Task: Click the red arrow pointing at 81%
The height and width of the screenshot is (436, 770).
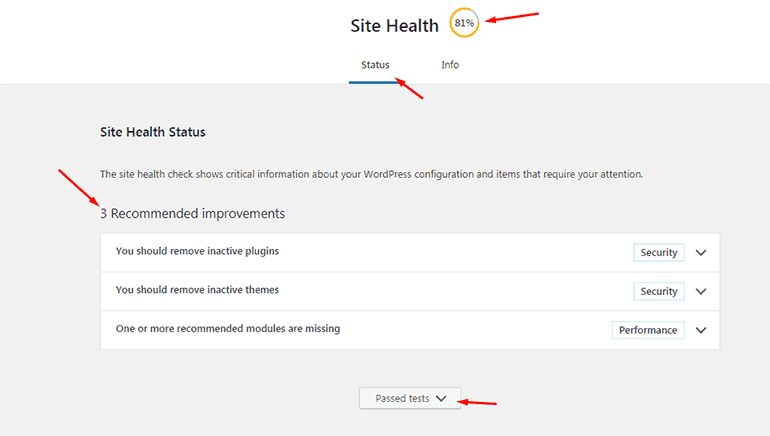Action: (512, 17)
